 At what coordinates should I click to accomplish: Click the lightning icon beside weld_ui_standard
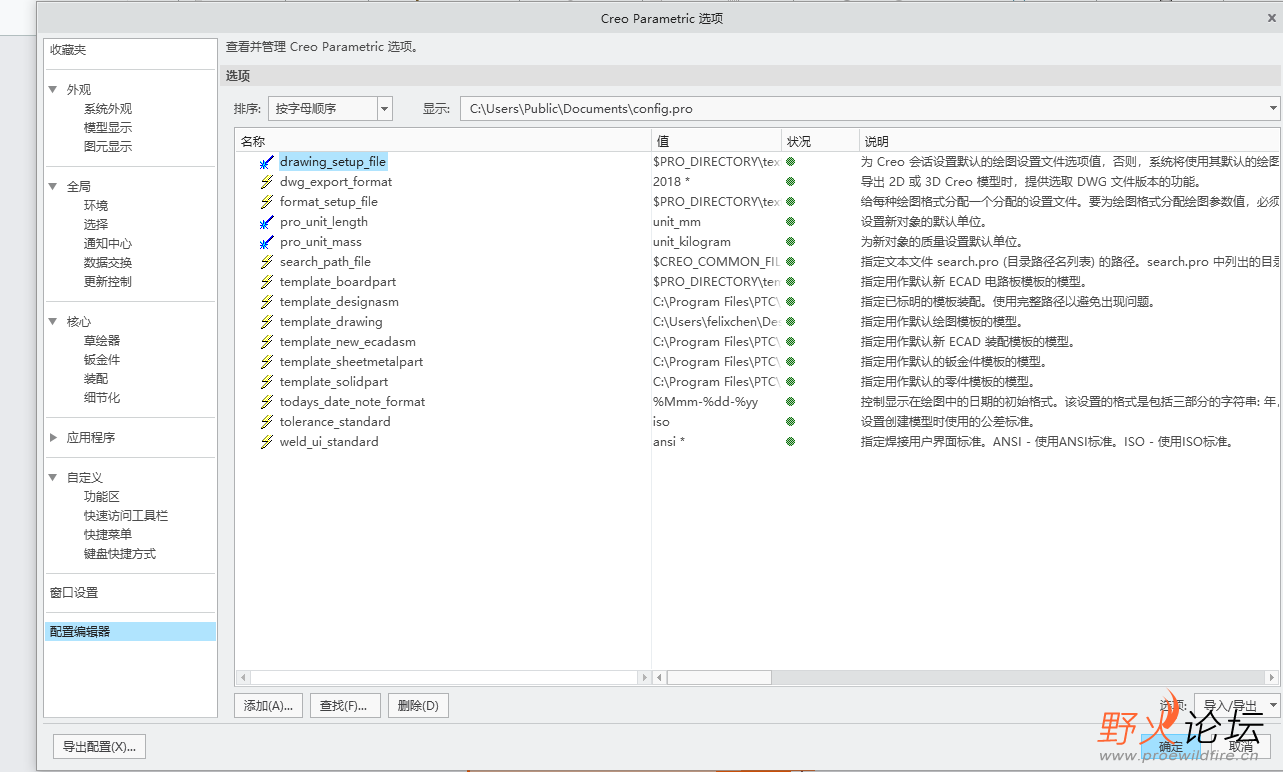[x=266, y=442]
